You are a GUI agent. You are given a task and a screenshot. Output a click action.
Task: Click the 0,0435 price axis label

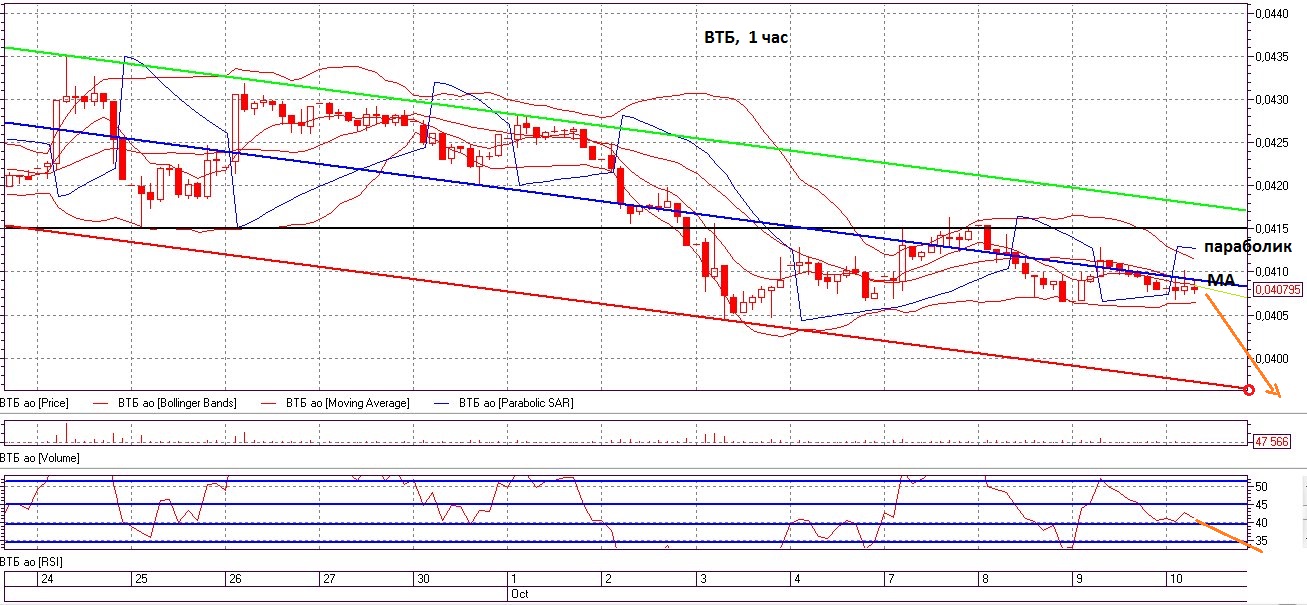(1272, 56)
